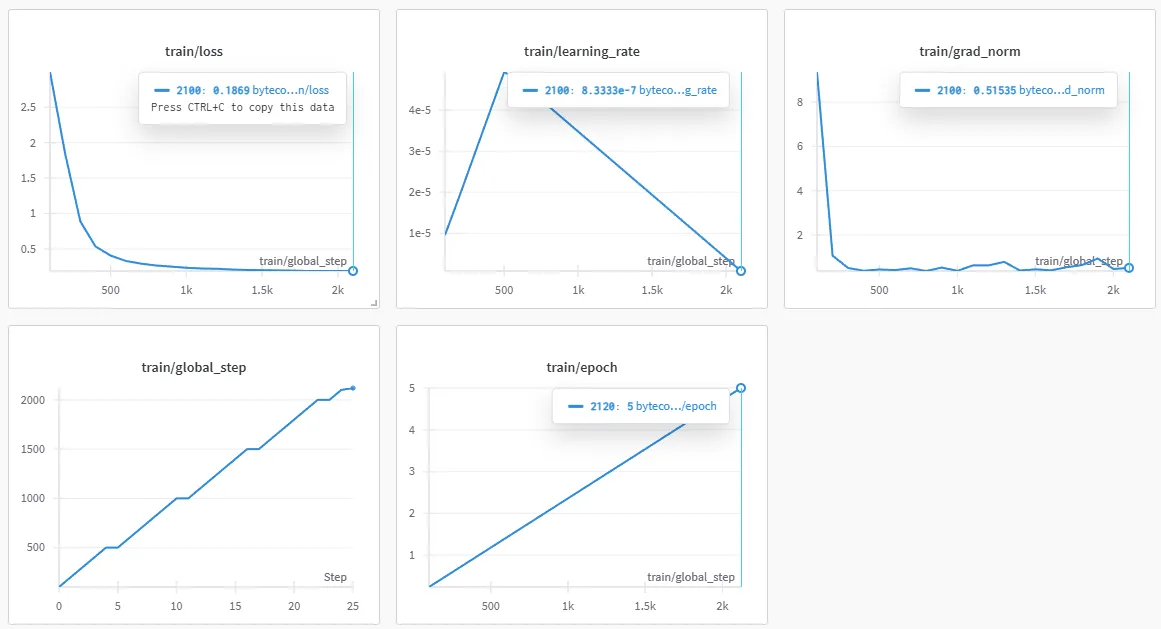Click the resize handle of train/loss panel
Screen dimensions: 1161x629
tap(375, 303)
